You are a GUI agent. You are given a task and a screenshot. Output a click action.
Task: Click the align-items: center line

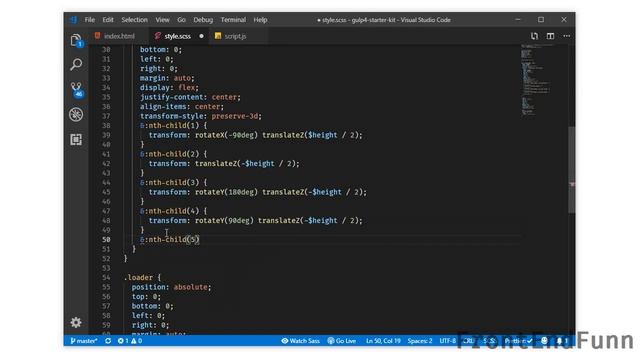pos(182,107)
